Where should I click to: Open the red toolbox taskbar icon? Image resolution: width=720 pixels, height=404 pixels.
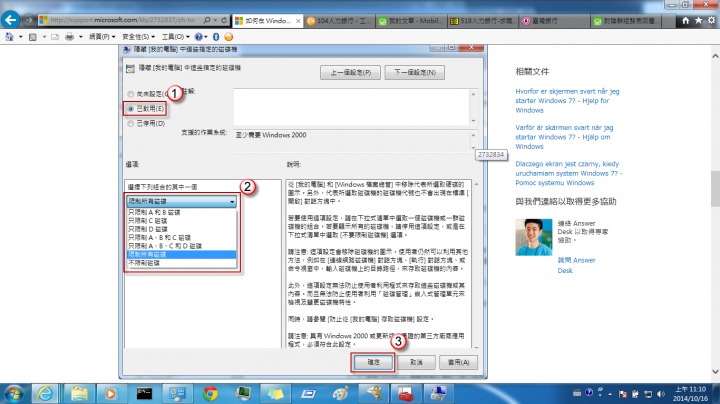tap(405, 394)
